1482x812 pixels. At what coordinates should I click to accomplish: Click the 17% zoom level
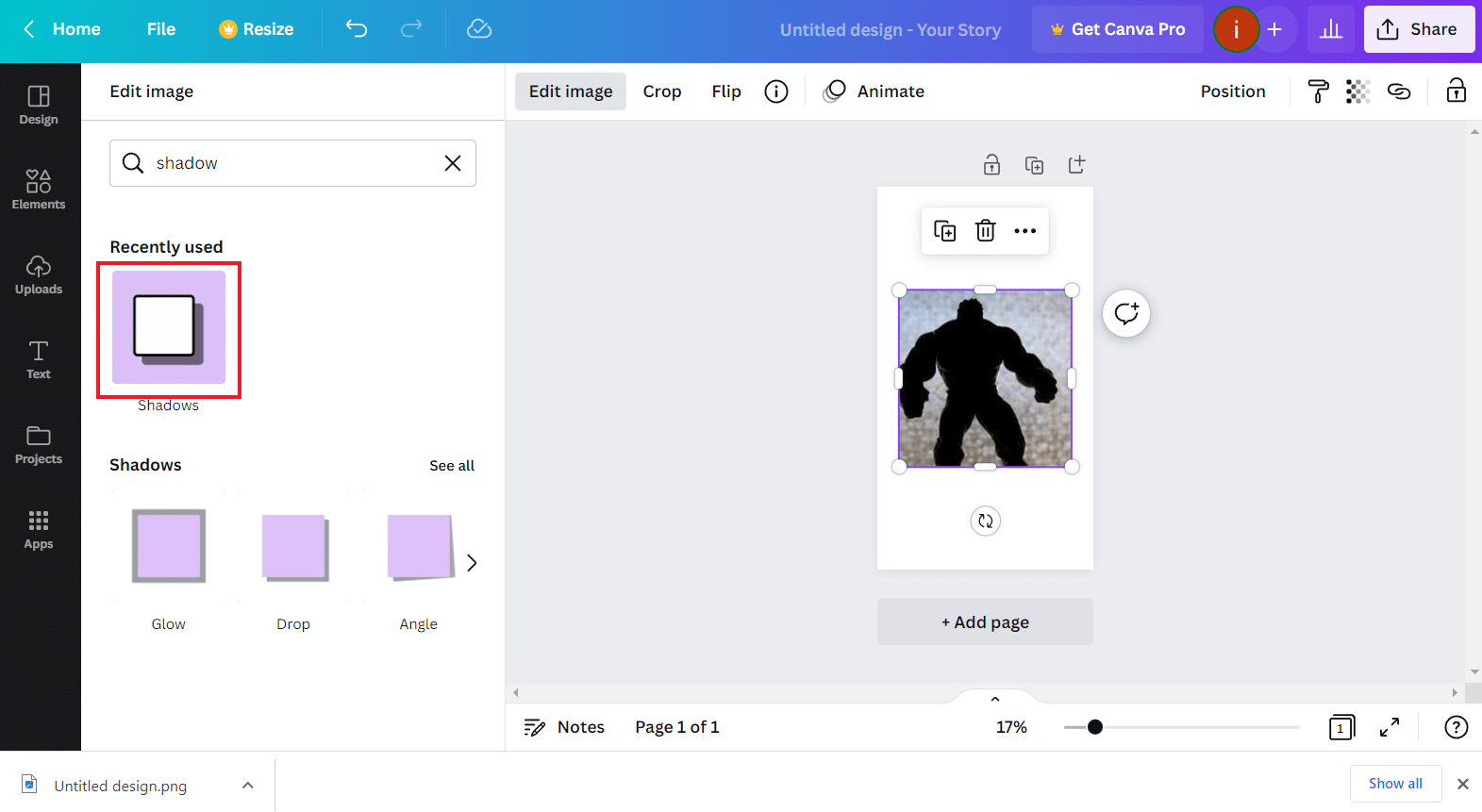(1011, 727)
